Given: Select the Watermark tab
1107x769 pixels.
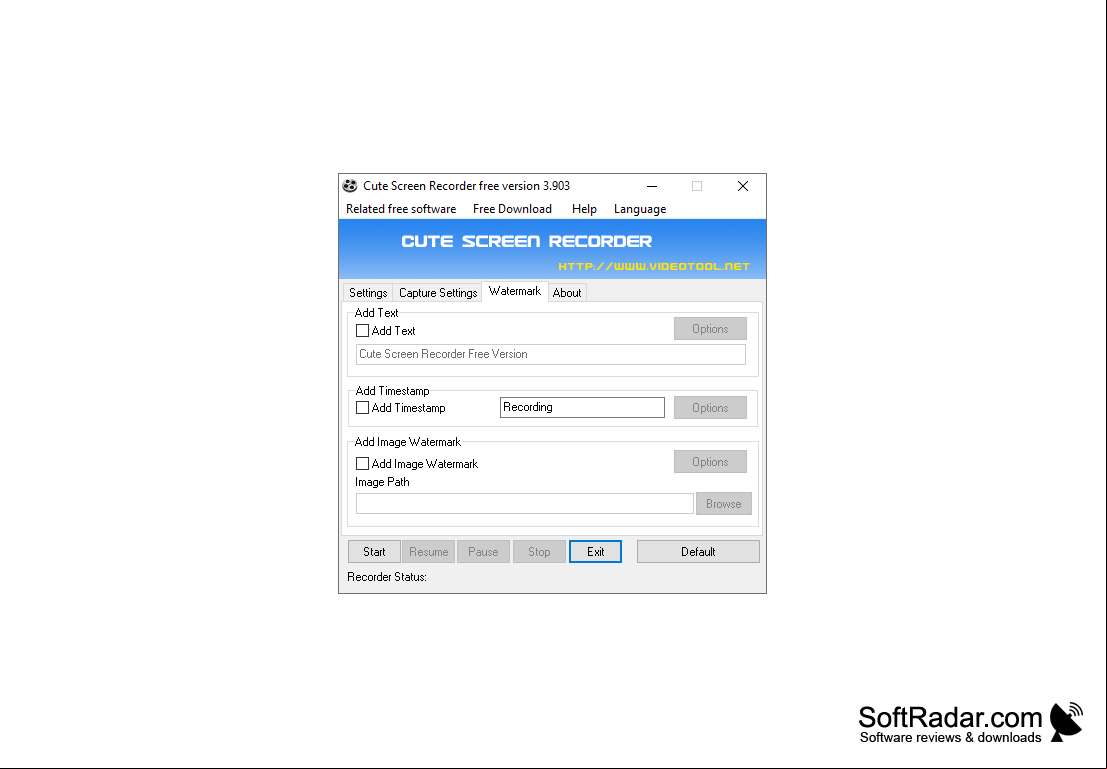Looking at the screenshot, I should click(515, 291).
